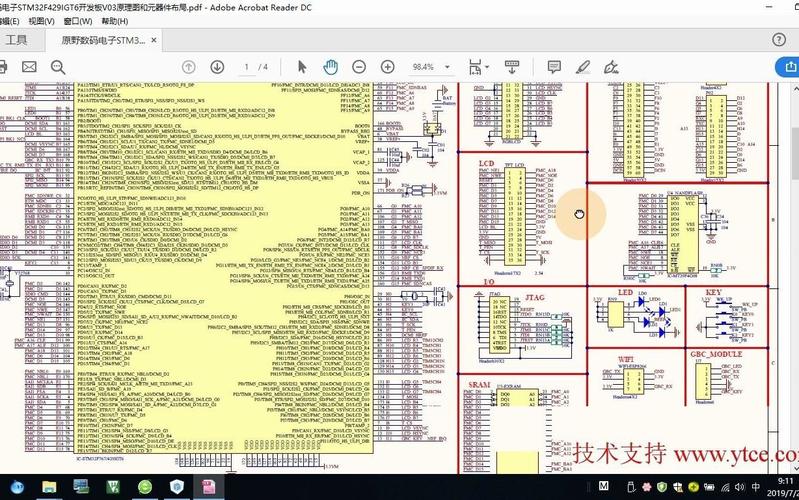Click the GBC_MODULE section heading
The image size is (799, 500).
pyautogui.click(x=716, y=354)
